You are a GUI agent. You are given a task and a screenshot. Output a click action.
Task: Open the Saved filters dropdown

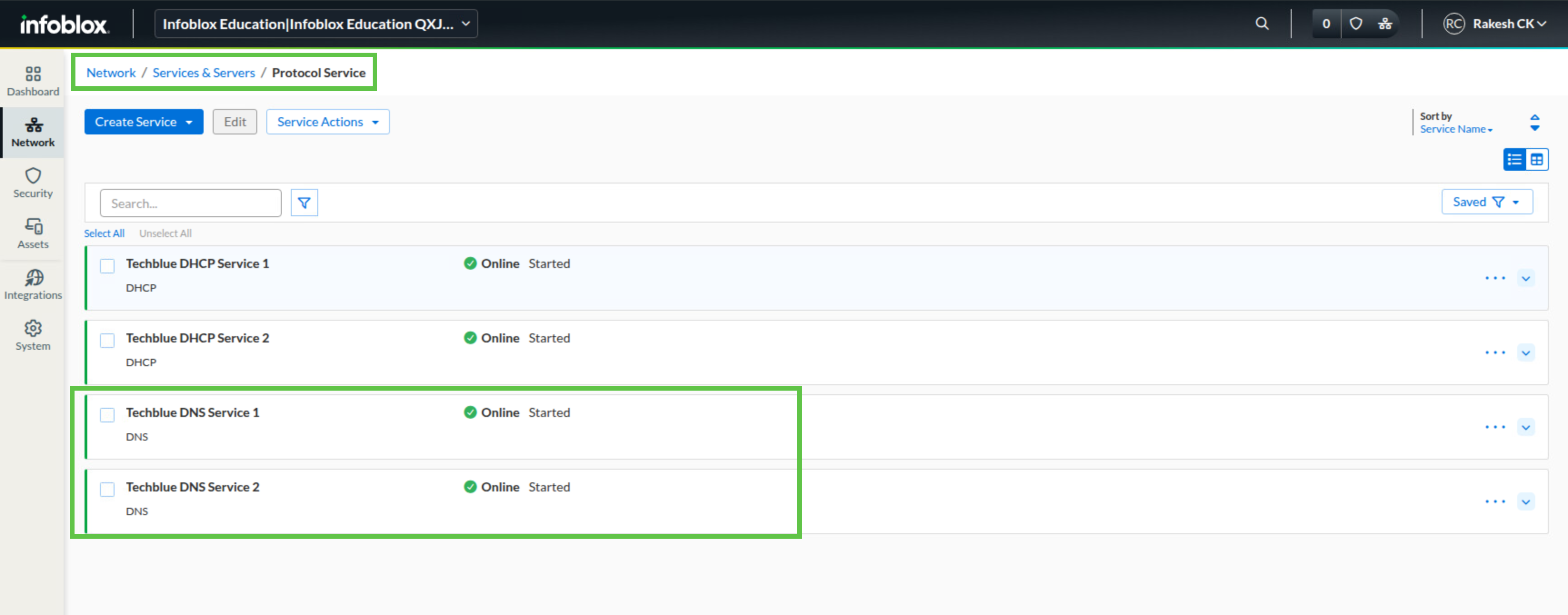click(1487, 202)
